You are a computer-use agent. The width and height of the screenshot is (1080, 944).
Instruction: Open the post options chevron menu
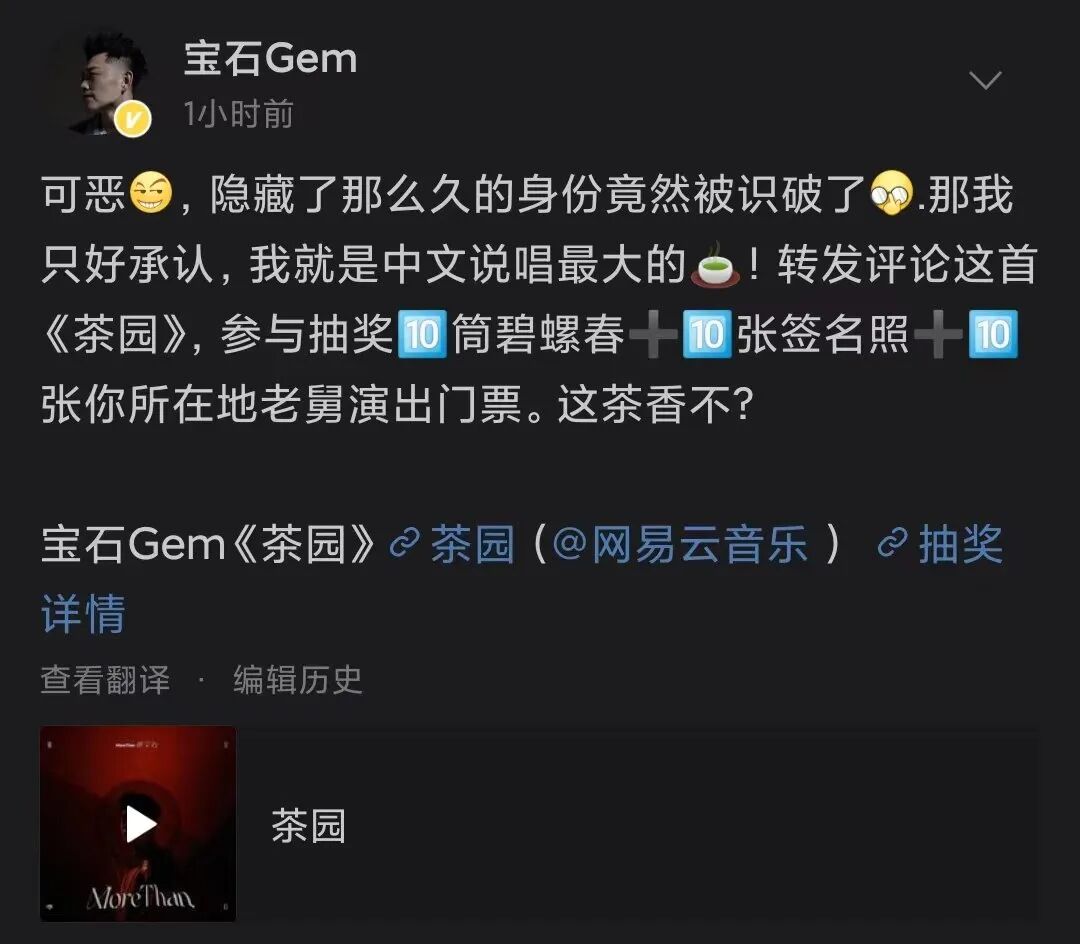point(985,80)
